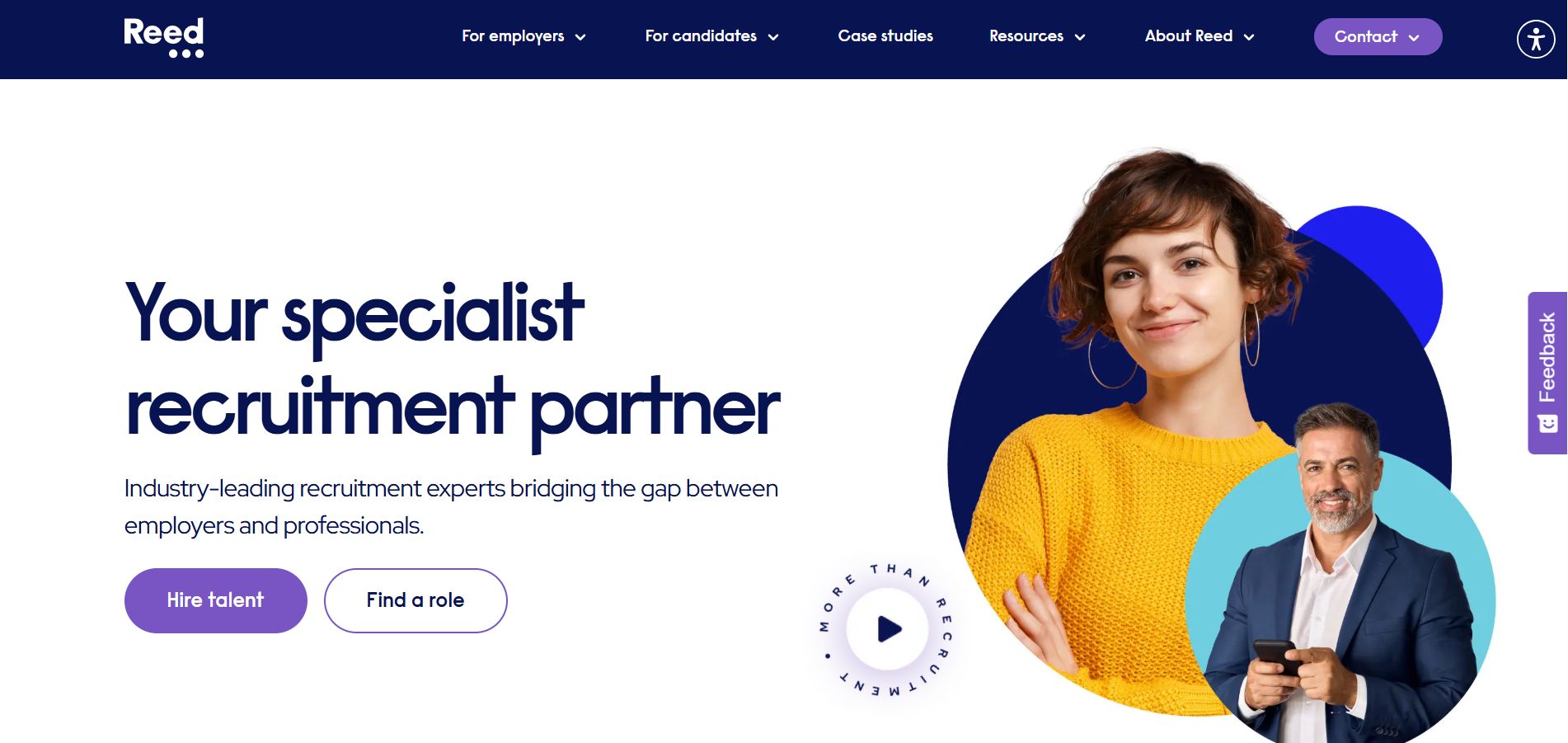Click the man in blue suit image
The height and width of the screenshot is (743, 1568).
coord(1340,577)
